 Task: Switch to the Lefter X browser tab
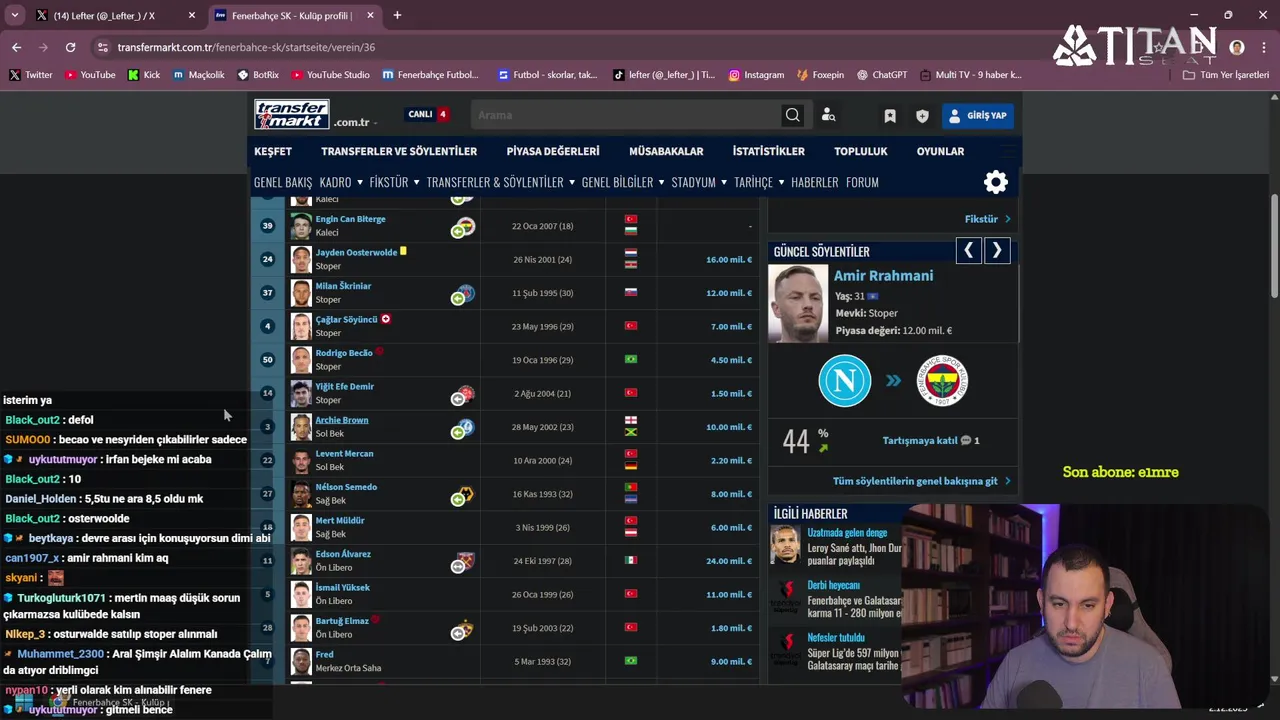point(104,15)
